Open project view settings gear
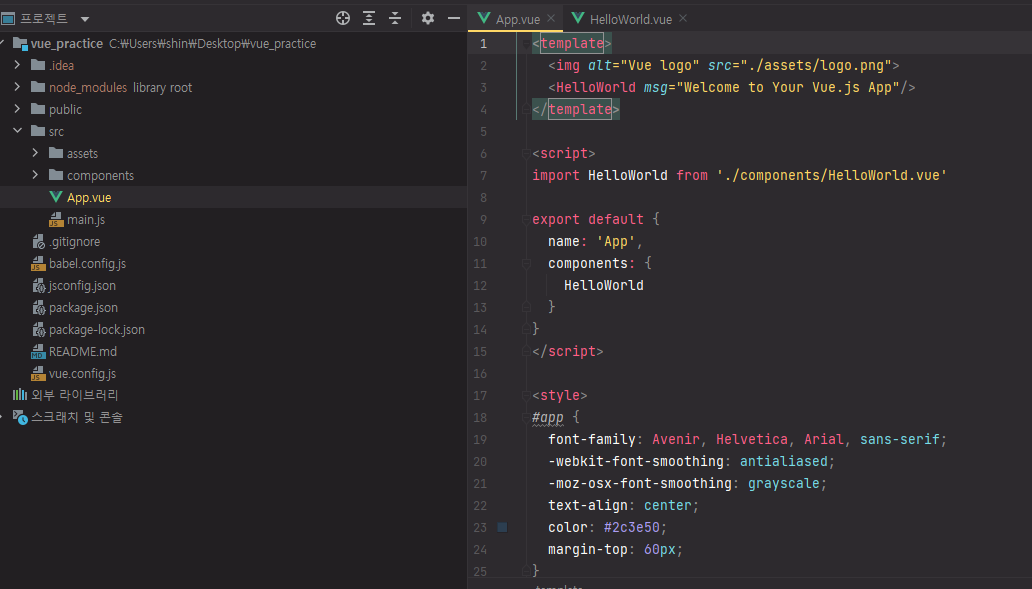 (x=428, y=18)
